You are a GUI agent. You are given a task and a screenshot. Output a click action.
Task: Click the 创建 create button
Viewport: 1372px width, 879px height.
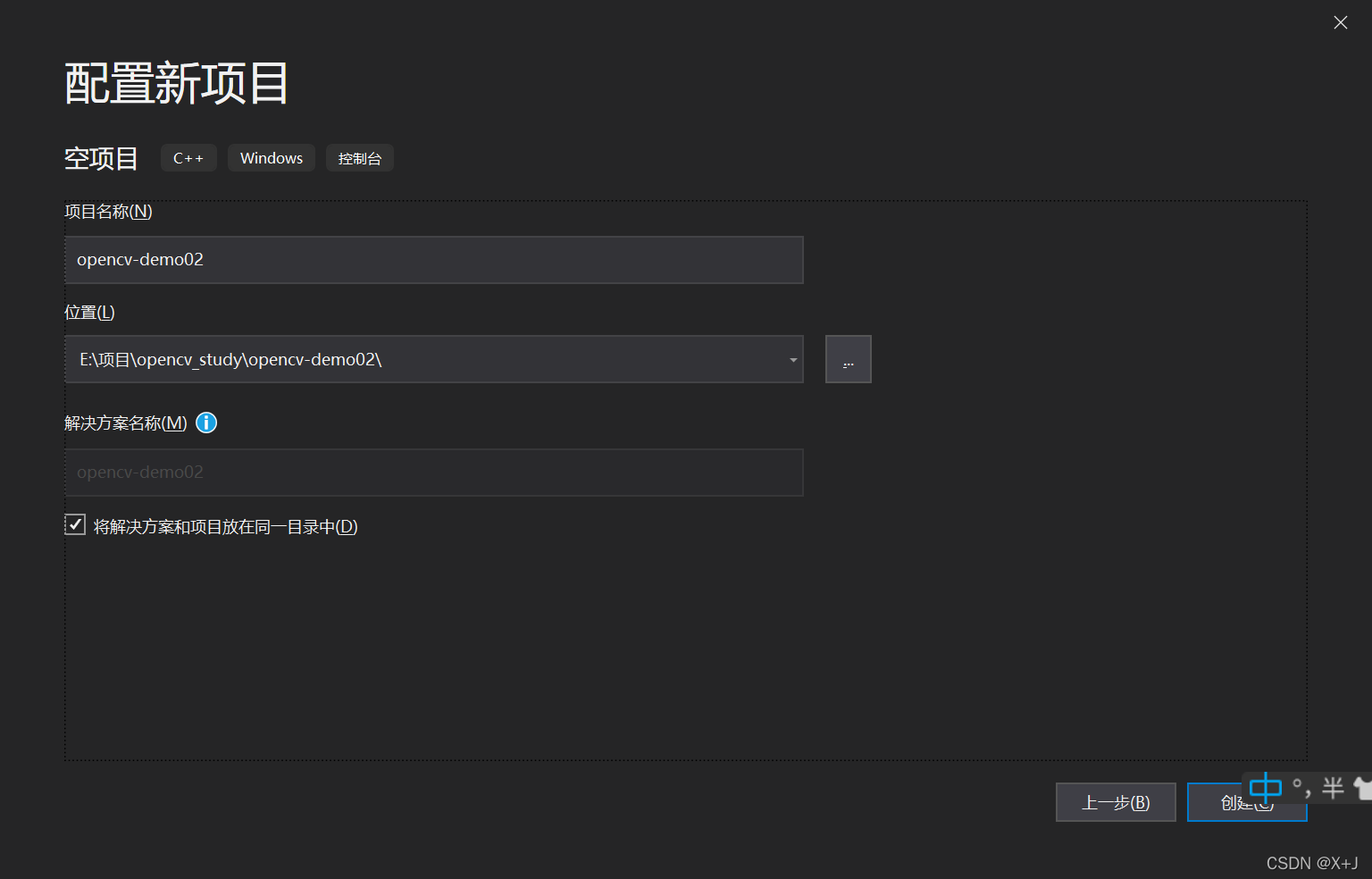coord(1247,802)
